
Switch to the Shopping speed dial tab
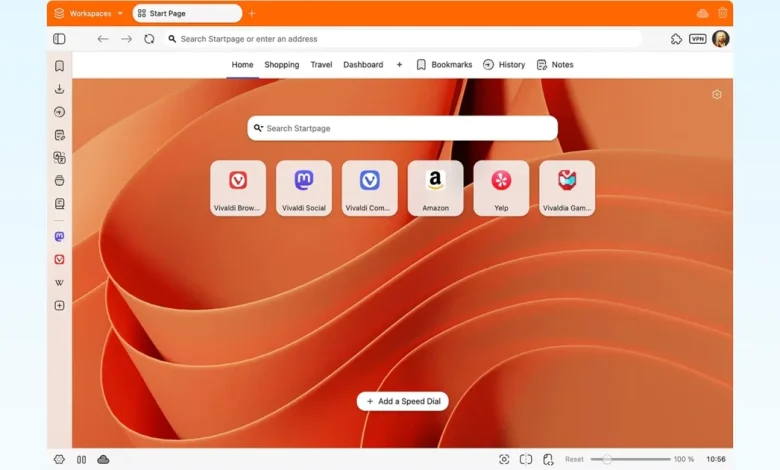tap(282, 65)
